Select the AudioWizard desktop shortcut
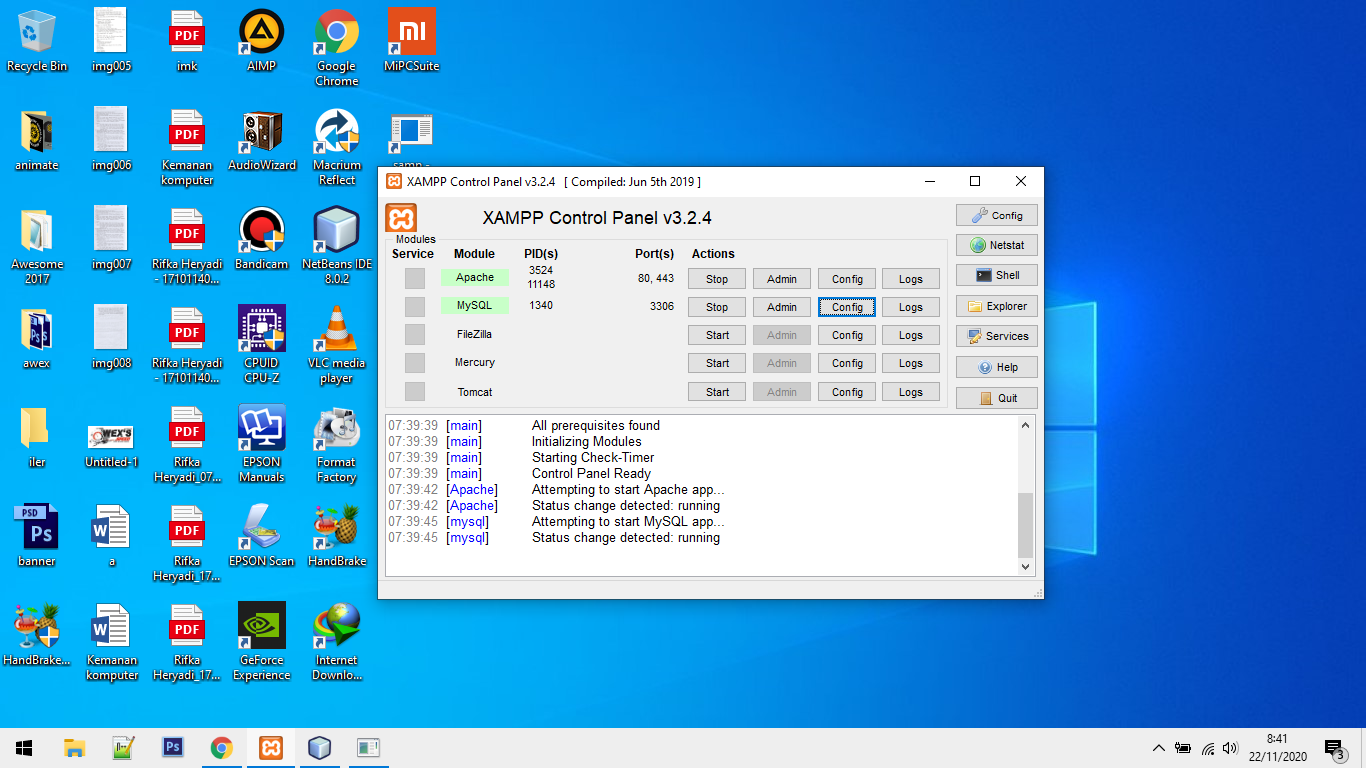Viewport: 1366px width, 768px height. pyautogui.click(x=261, y=141)
